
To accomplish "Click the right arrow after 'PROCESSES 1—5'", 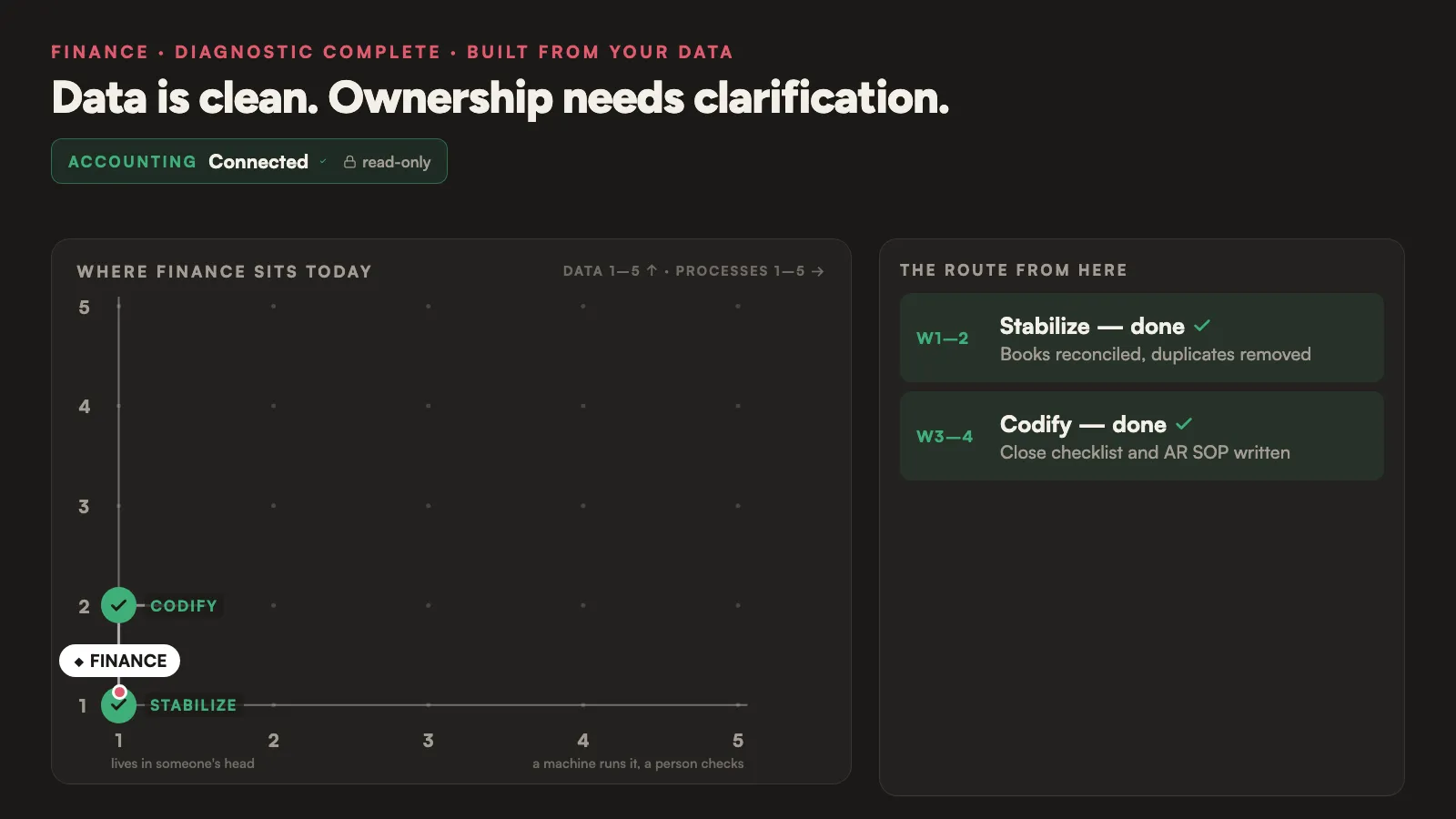I will (817, 271).
